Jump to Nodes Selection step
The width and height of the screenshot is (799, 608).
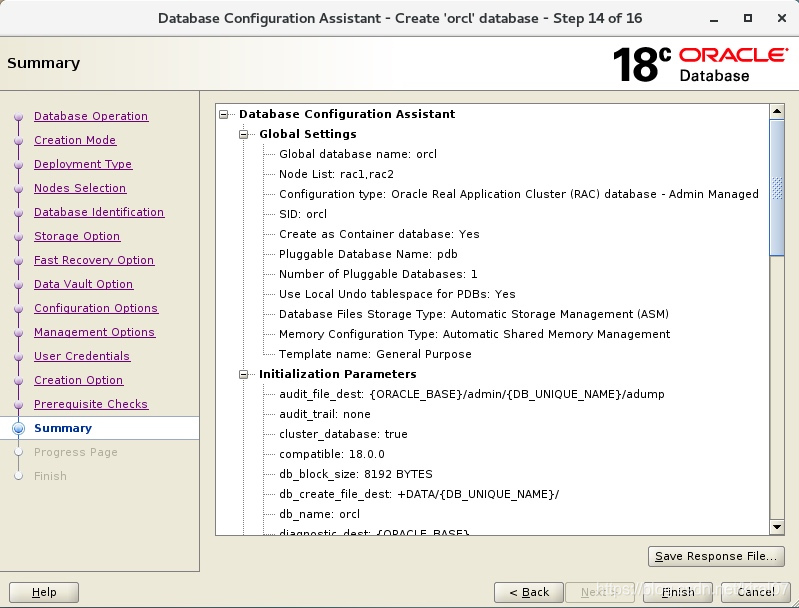(80, 188)
